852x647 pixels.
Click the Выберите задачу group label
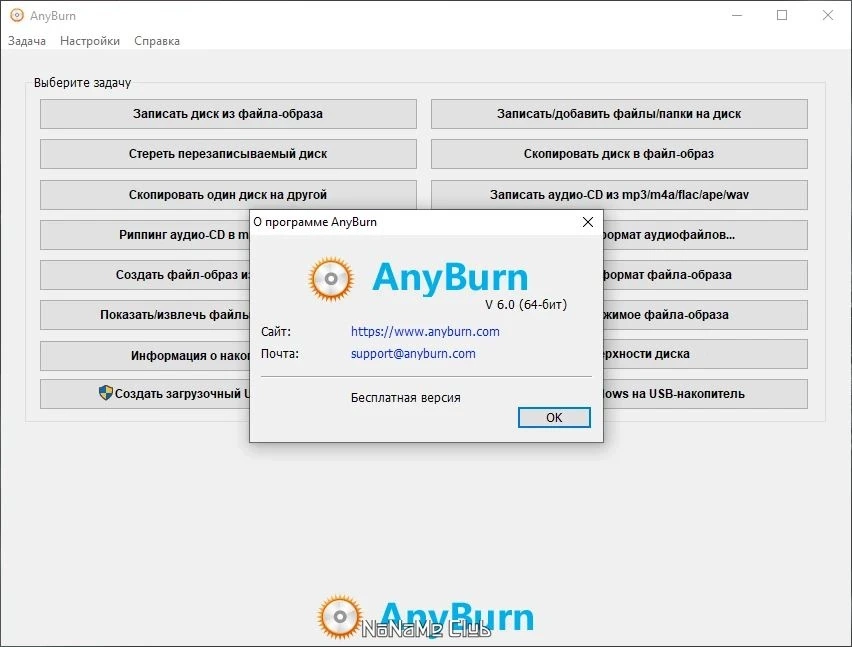point(83,83)
